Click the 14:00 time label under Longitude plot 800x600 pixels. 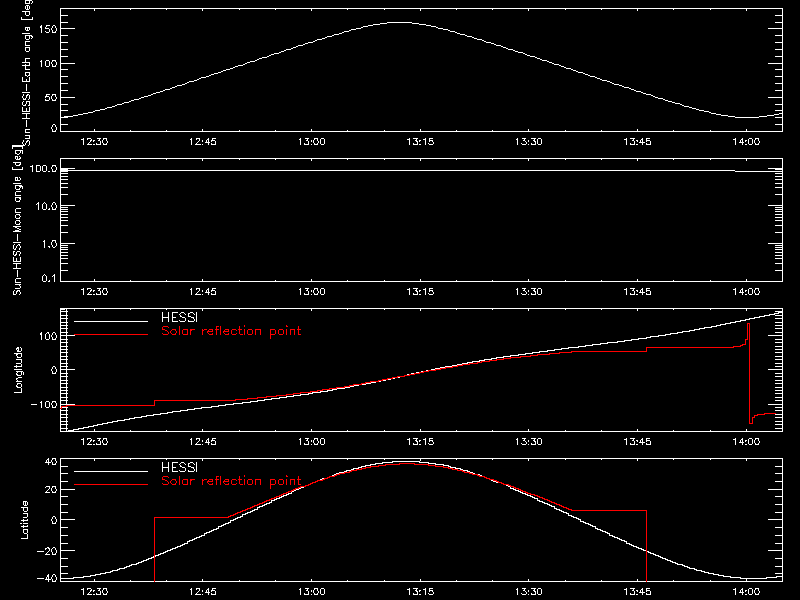[x=746, y=441]
